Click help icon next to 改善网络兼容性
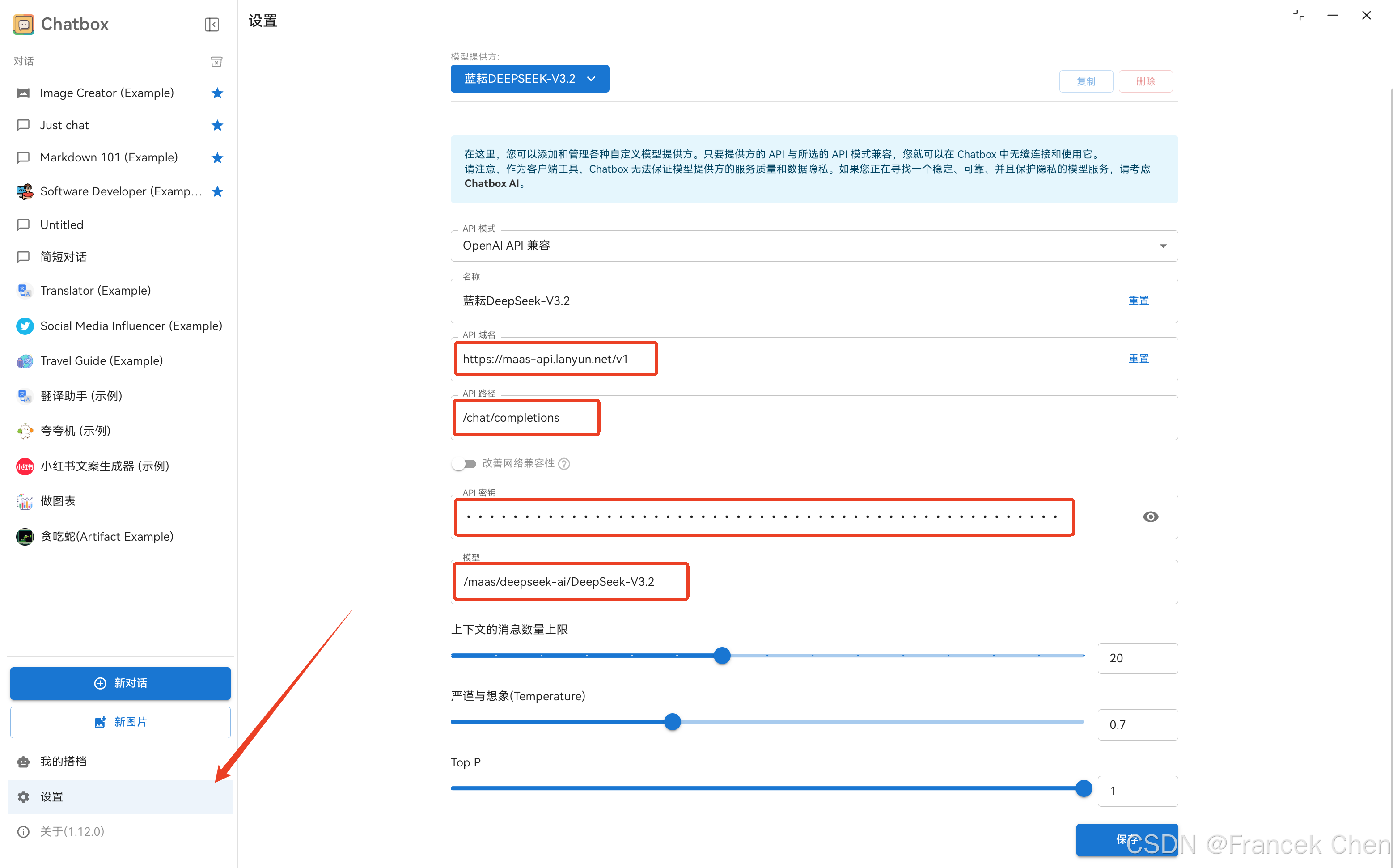 564,464
